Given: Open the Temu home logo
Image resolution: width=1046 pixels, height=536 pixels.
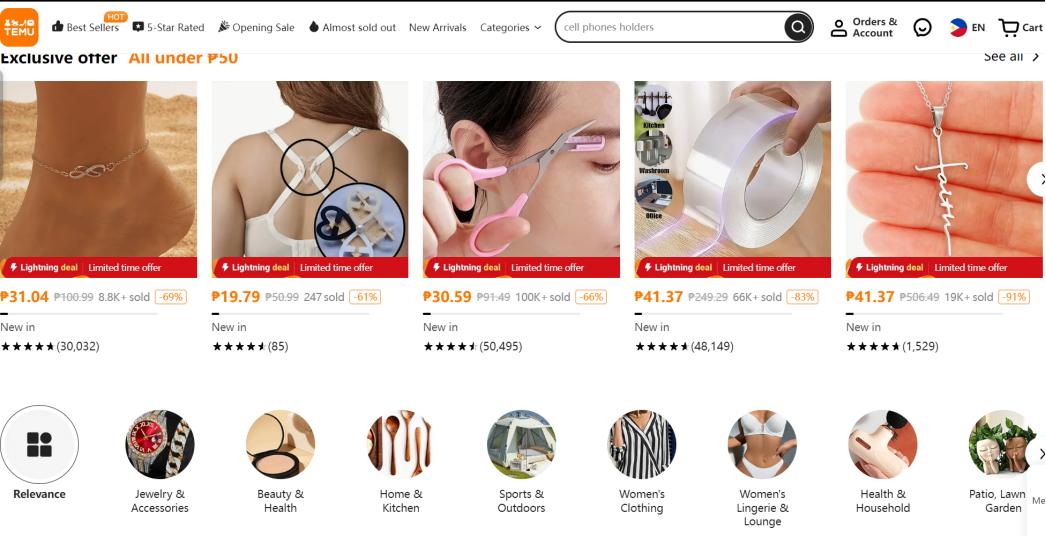Looking at the screenshot, I should coord(19,27).
